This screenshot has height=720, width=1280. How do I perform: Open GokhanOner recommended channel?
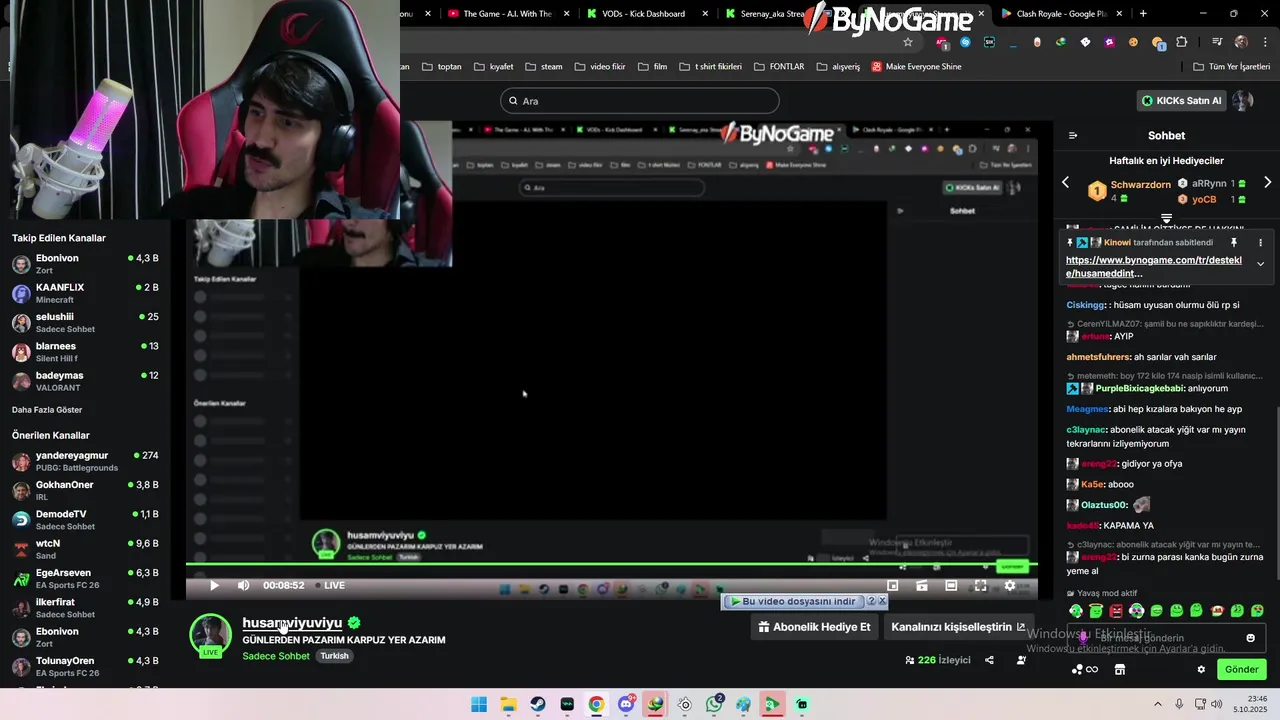[x=85, y=490]
